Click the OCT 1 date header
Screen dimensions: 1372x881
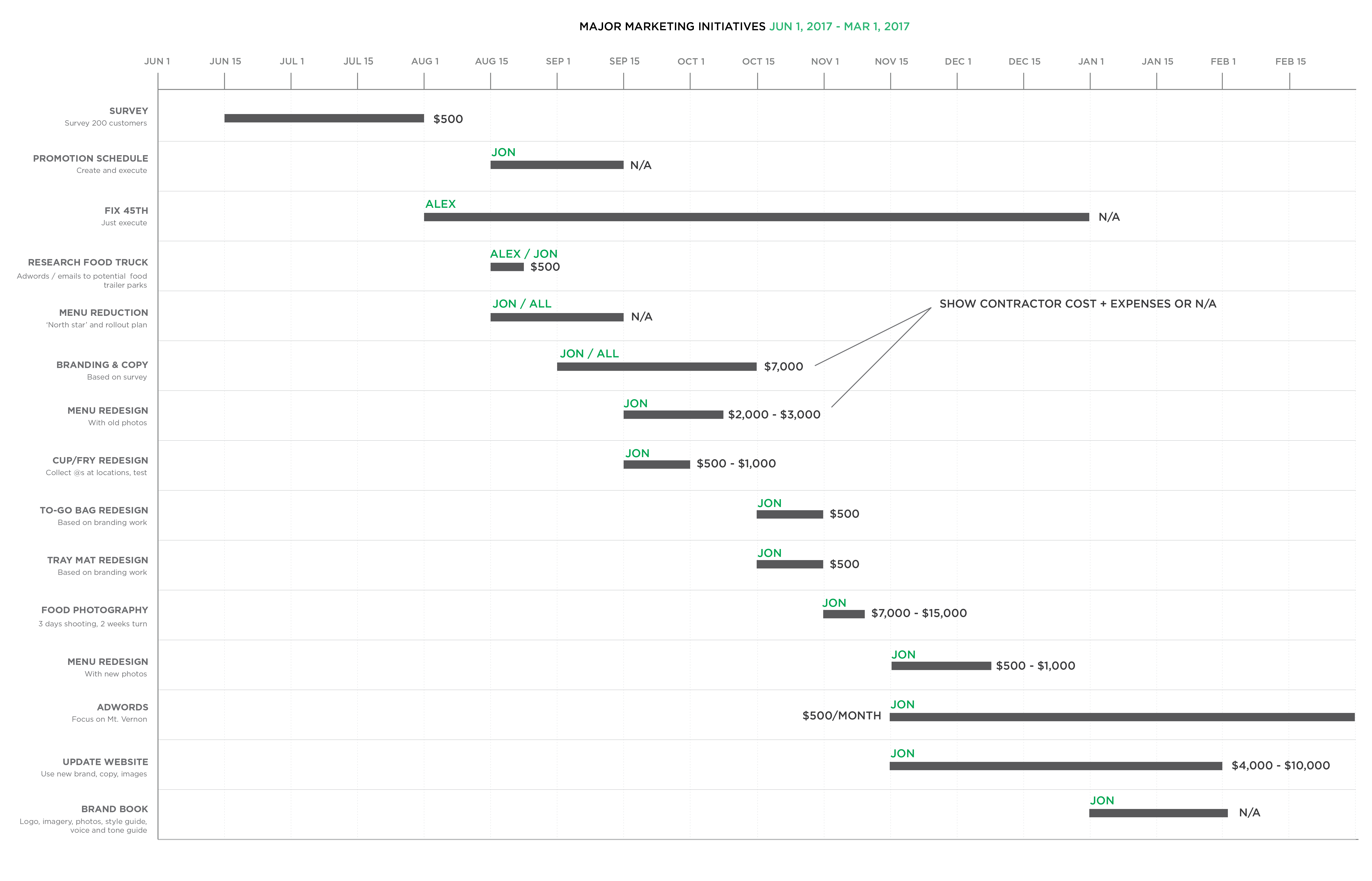[x=691, y=61]
